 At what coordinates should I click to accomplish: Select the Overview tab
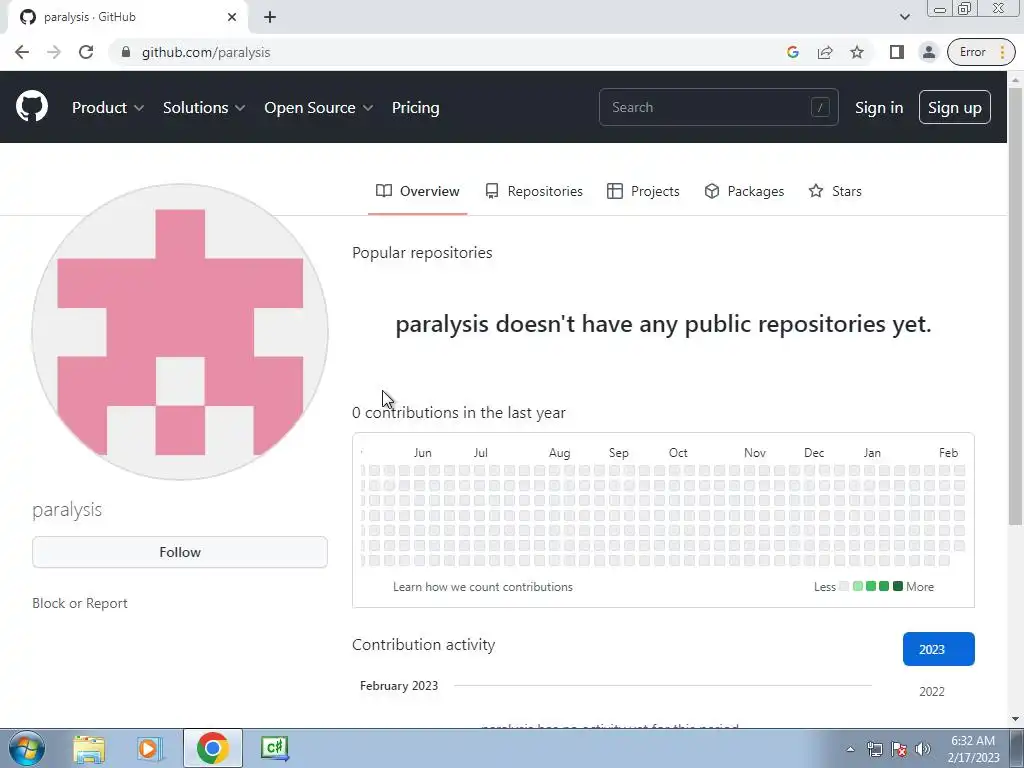coord(417,191)
